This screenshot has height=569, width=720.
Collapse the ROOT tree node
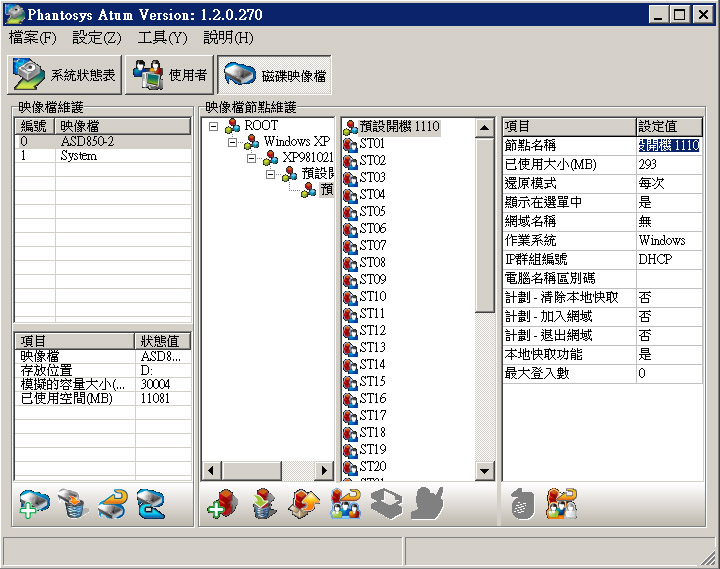213,126
